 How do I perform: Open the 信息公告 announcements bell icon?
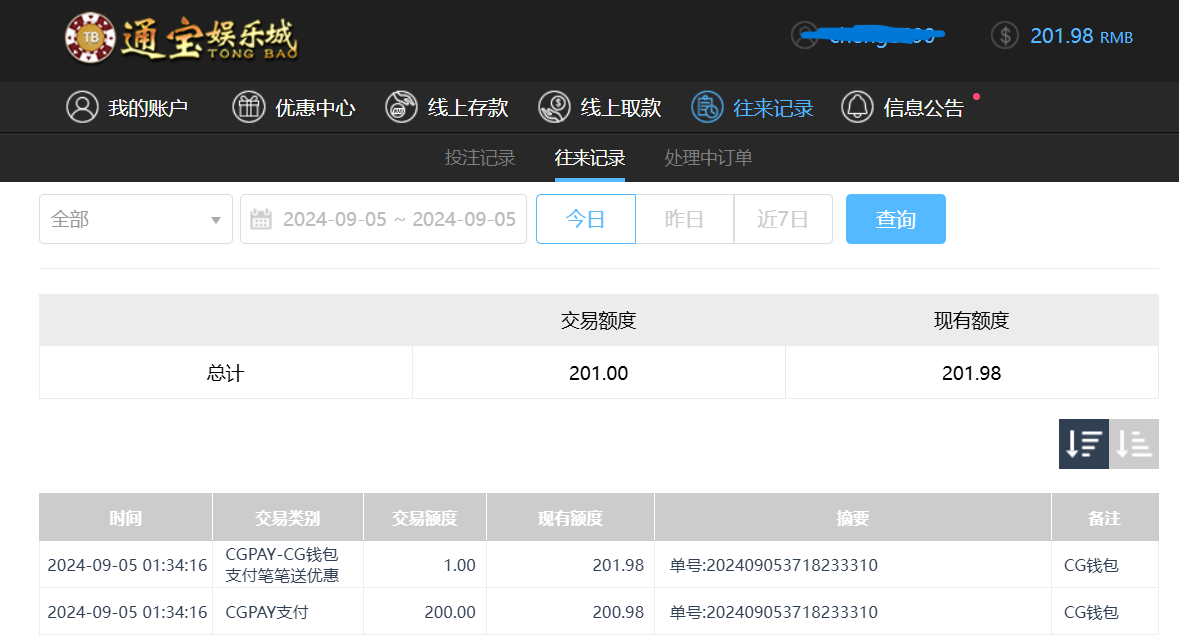pos(856,107)
